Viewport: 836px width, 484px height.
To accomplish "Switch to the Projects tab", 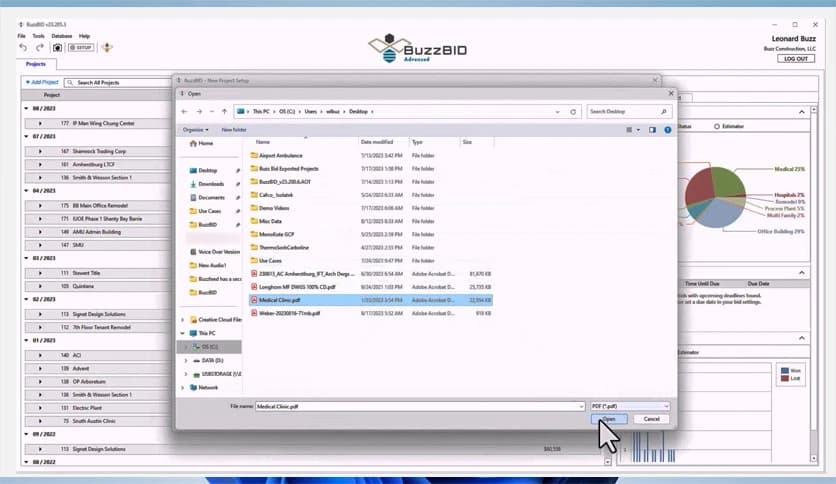I will click(36, 64).
